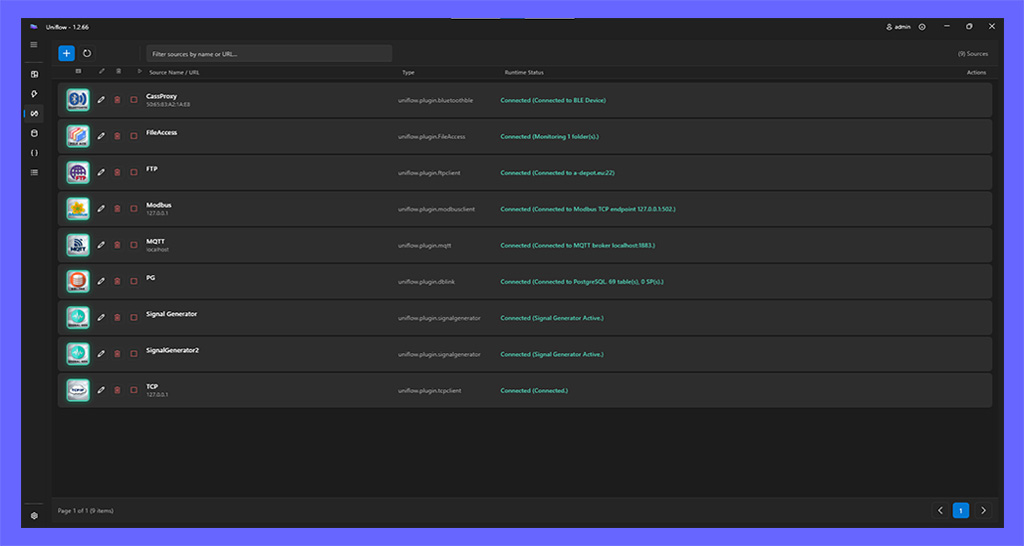Stop the FileAccess source
1024x546 pixels.
(134, 136)
